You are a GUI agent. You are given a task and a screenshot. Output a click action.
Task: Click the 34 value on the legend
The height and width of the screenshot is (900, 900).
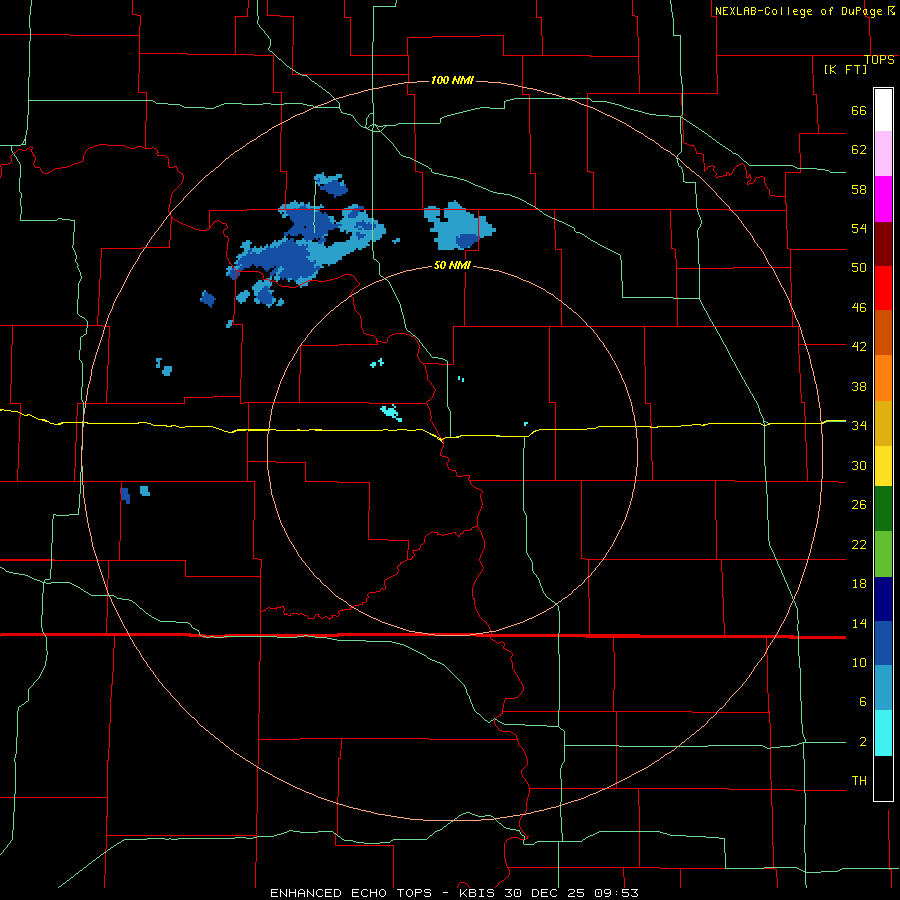[x=859, y=426]
